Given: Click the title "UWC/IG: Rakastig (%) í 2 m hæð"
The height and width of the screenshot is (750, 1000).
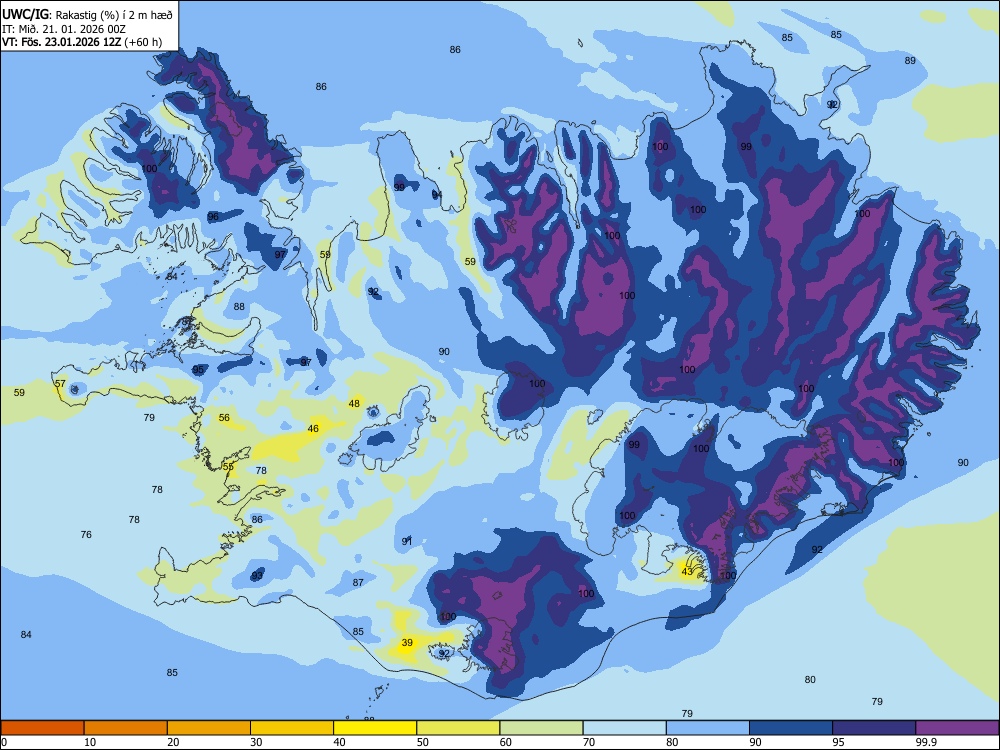Looking at the screenshot, I should click(x=87, y=15).
